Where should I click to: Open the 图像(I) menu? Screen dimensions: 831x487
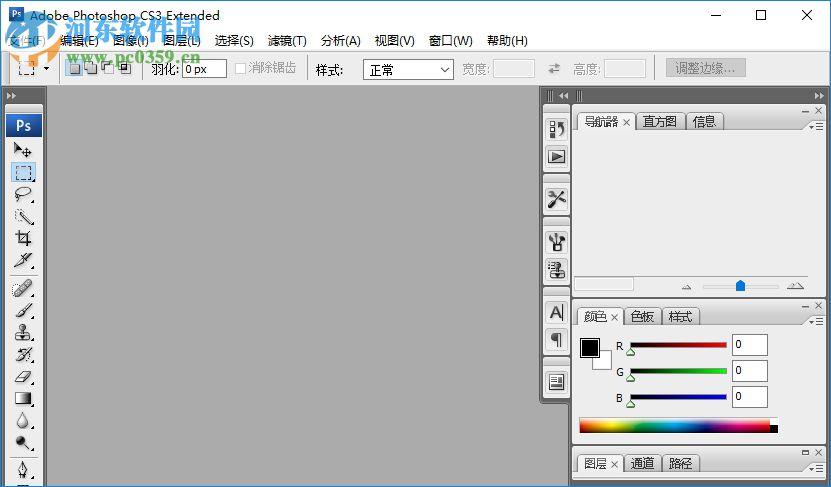(x=131, y=41)
